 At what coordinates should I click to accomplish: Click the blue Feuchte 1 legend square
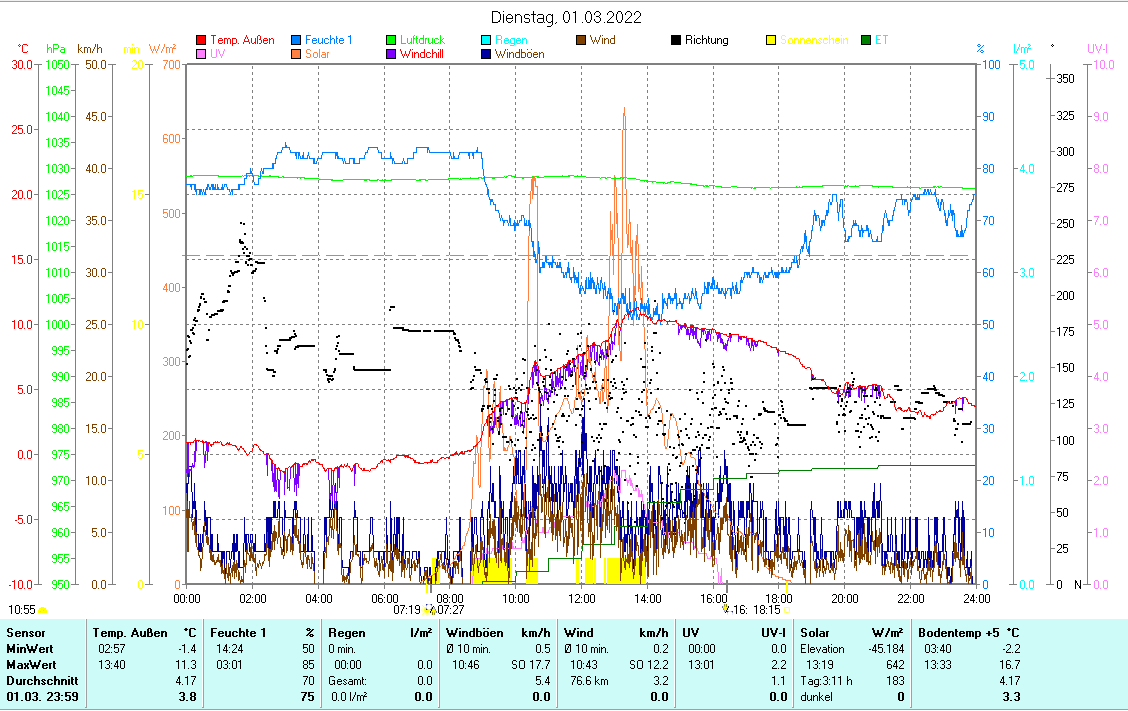click(296, 40)
